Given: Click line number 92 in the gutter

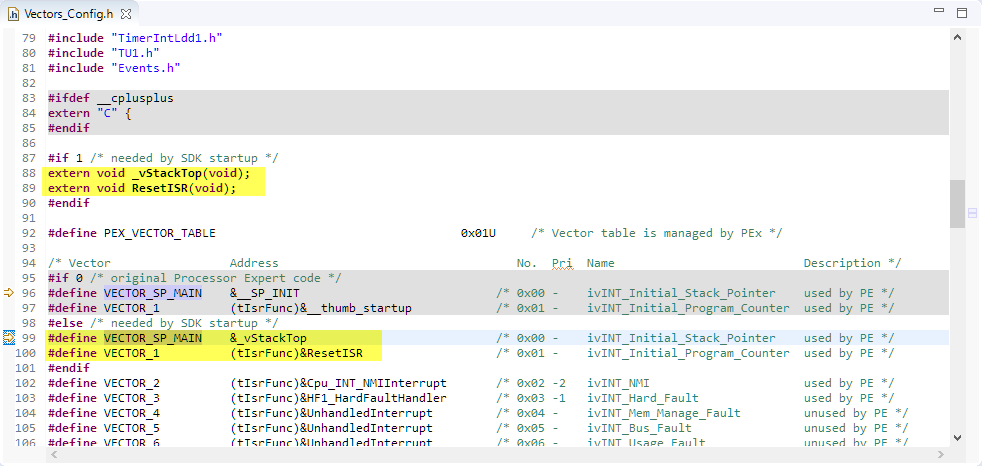Looking at the screenshot, I should [x=27, y=233].
